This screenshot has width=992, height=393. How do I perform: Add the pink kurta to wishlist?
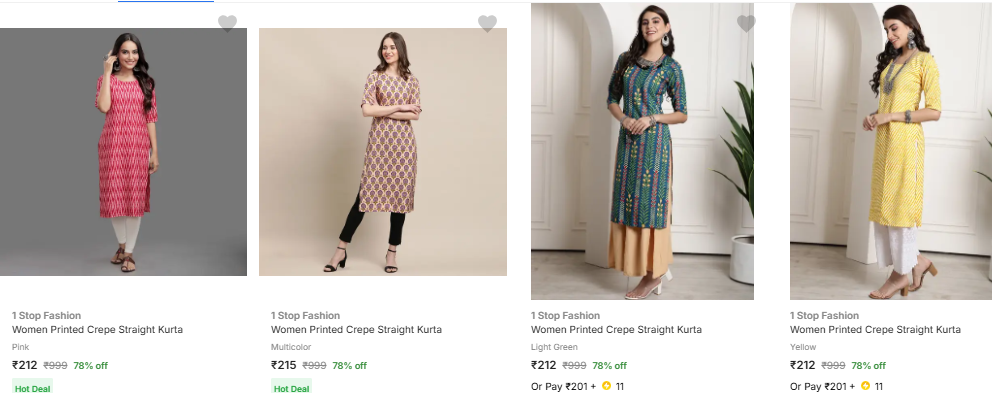click(227, 23)
